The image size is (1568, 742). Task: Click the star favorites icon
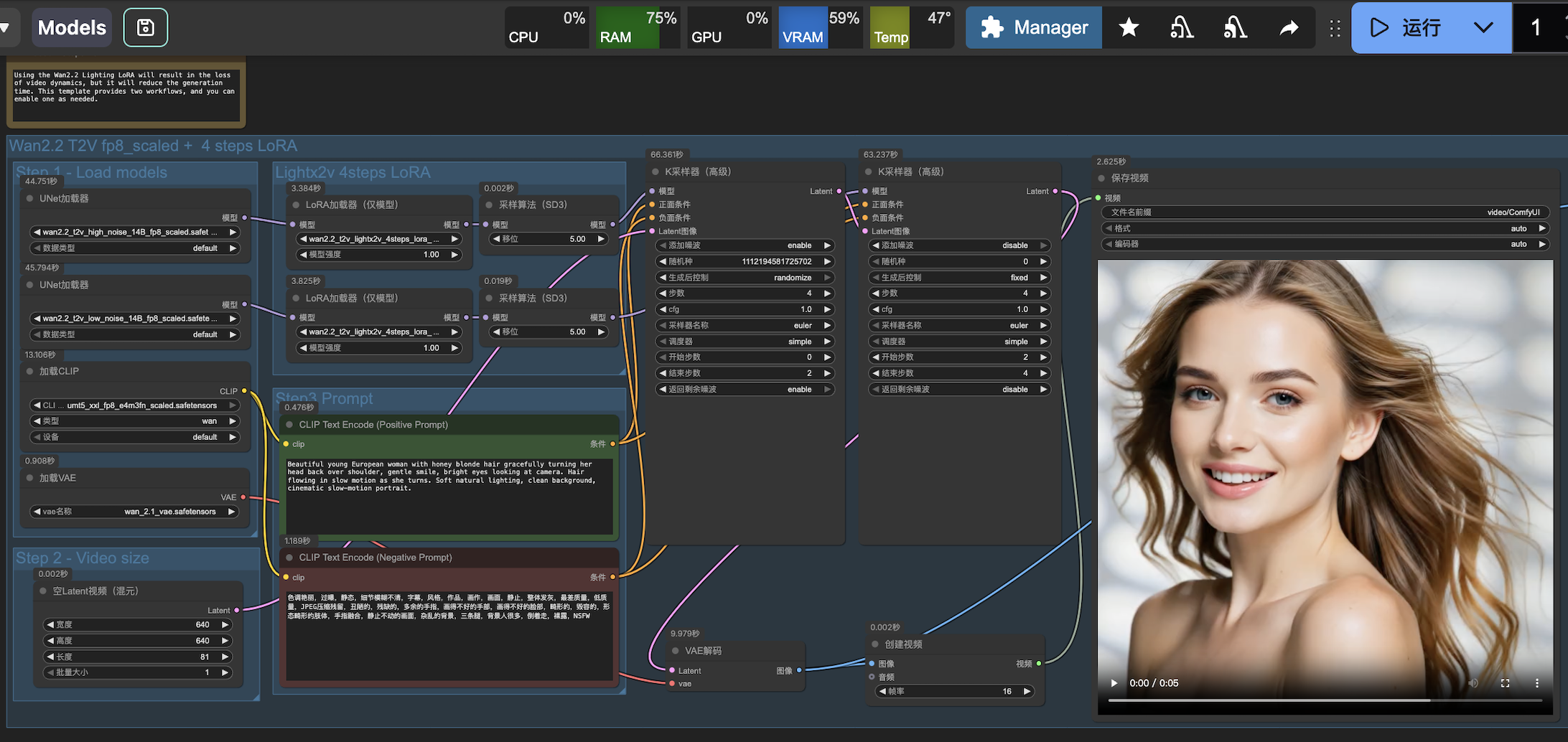(1129, 28)
